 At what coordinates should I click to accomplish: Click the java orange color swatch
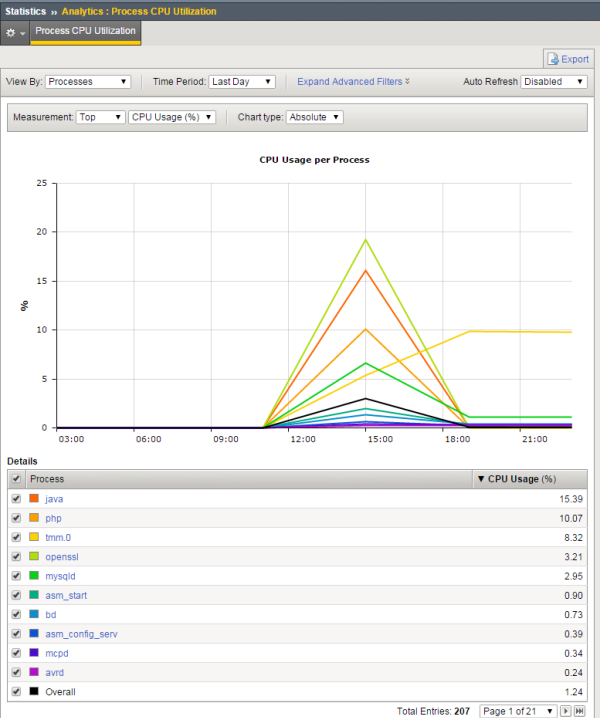pyautogui.click(x=35, y=498)
